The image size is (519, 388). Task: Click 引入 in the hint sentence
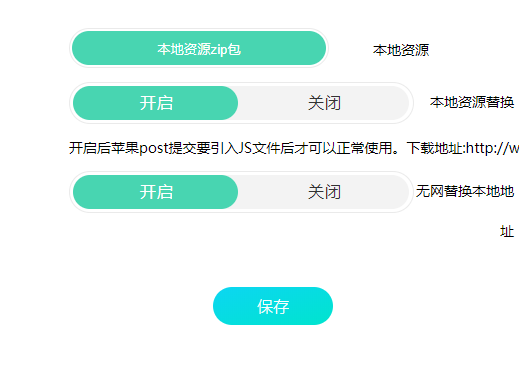coord(224,148)
